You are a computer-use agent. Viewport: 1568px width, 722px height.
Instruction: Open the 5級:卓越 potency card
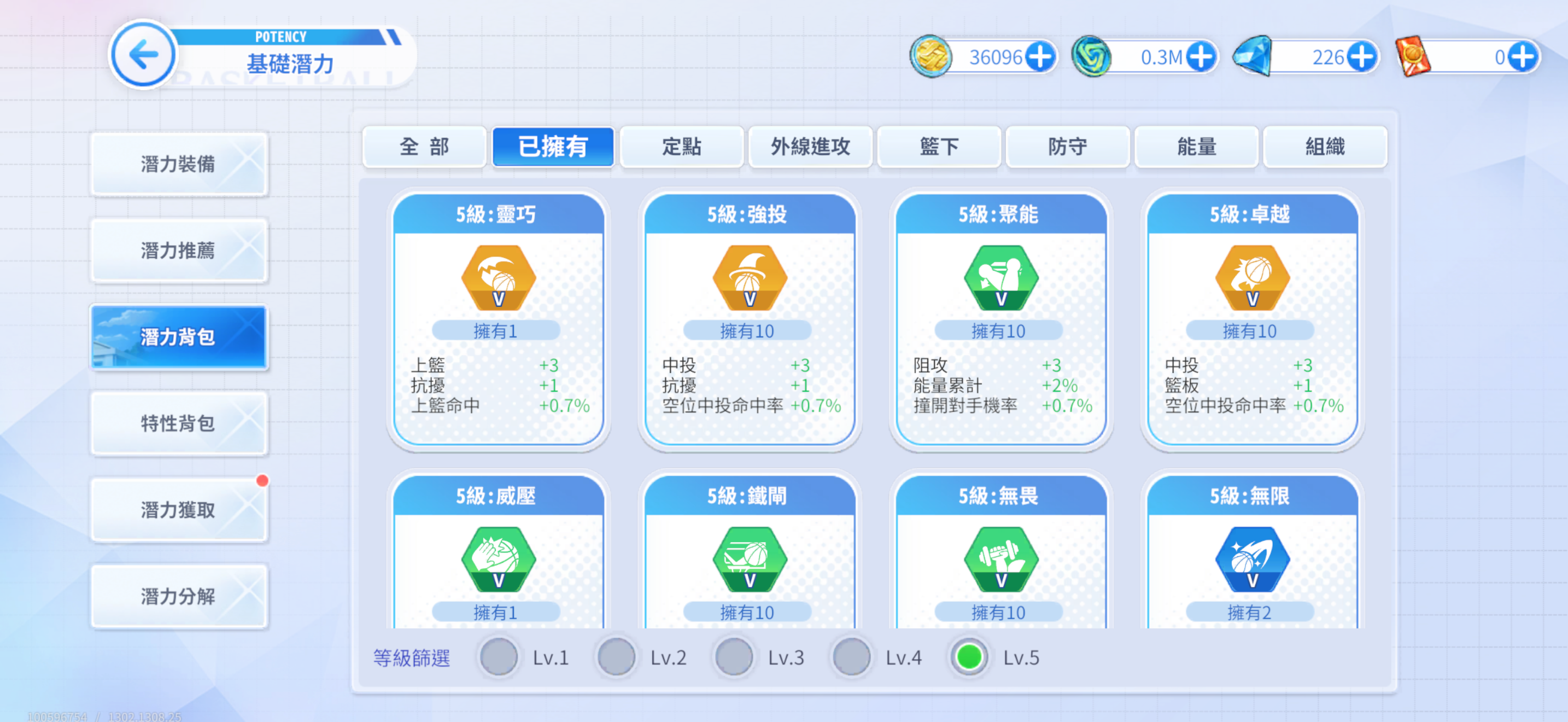[1251, 319]
